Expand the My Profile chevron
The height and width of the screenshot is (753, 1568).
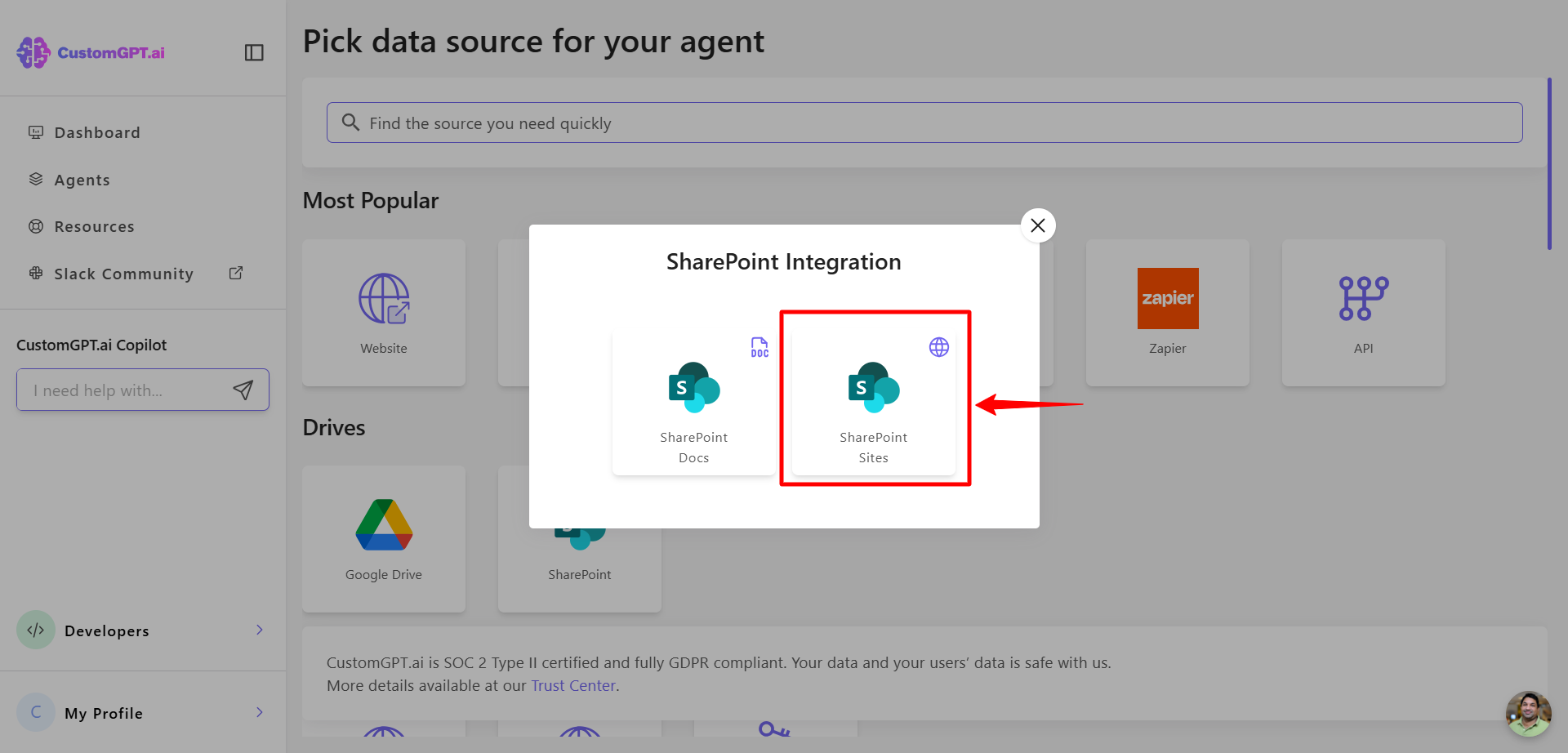tap(260, 712)
